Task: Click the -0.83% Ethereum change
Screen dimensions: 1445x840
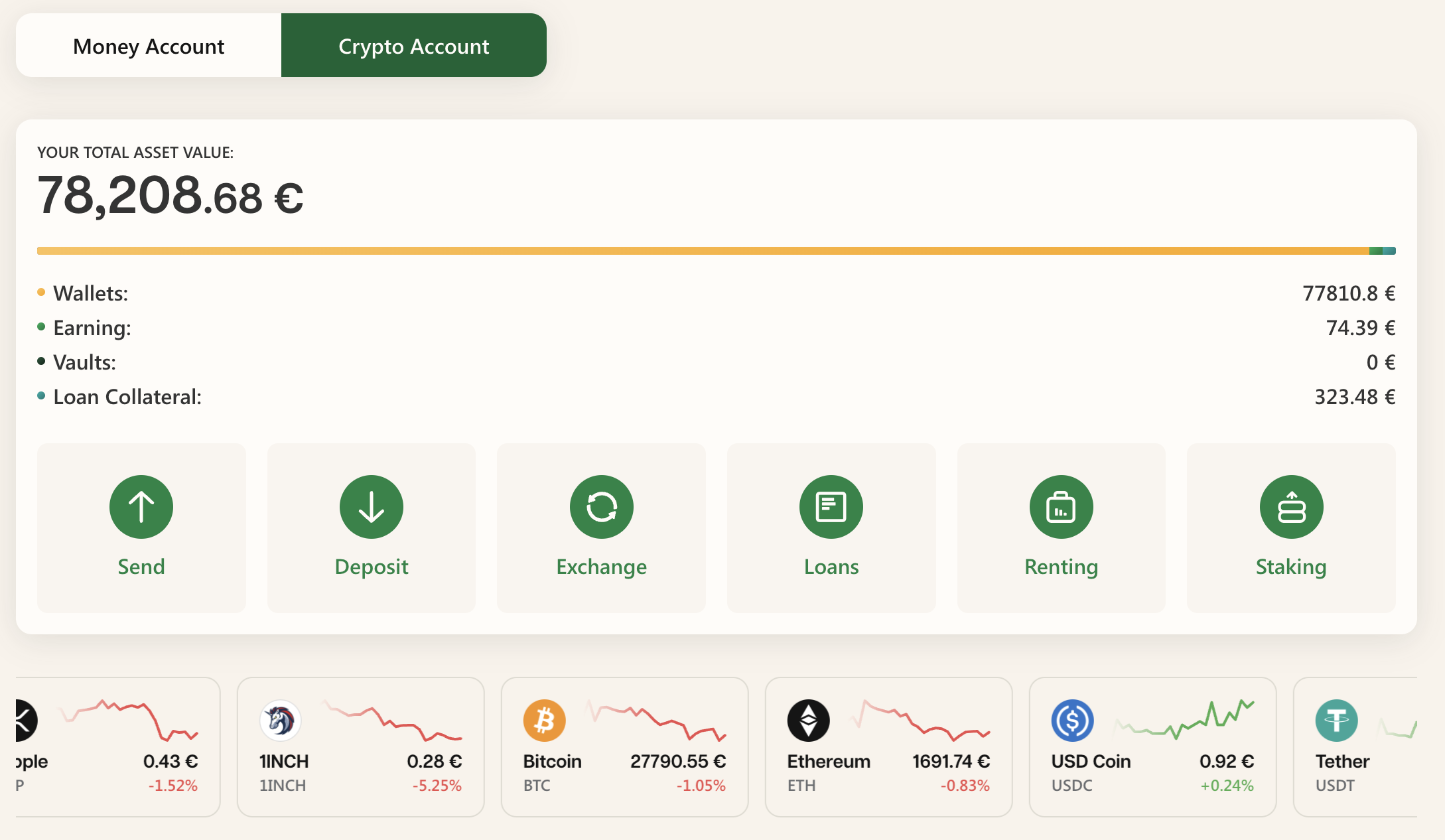Action: [965, 786]
